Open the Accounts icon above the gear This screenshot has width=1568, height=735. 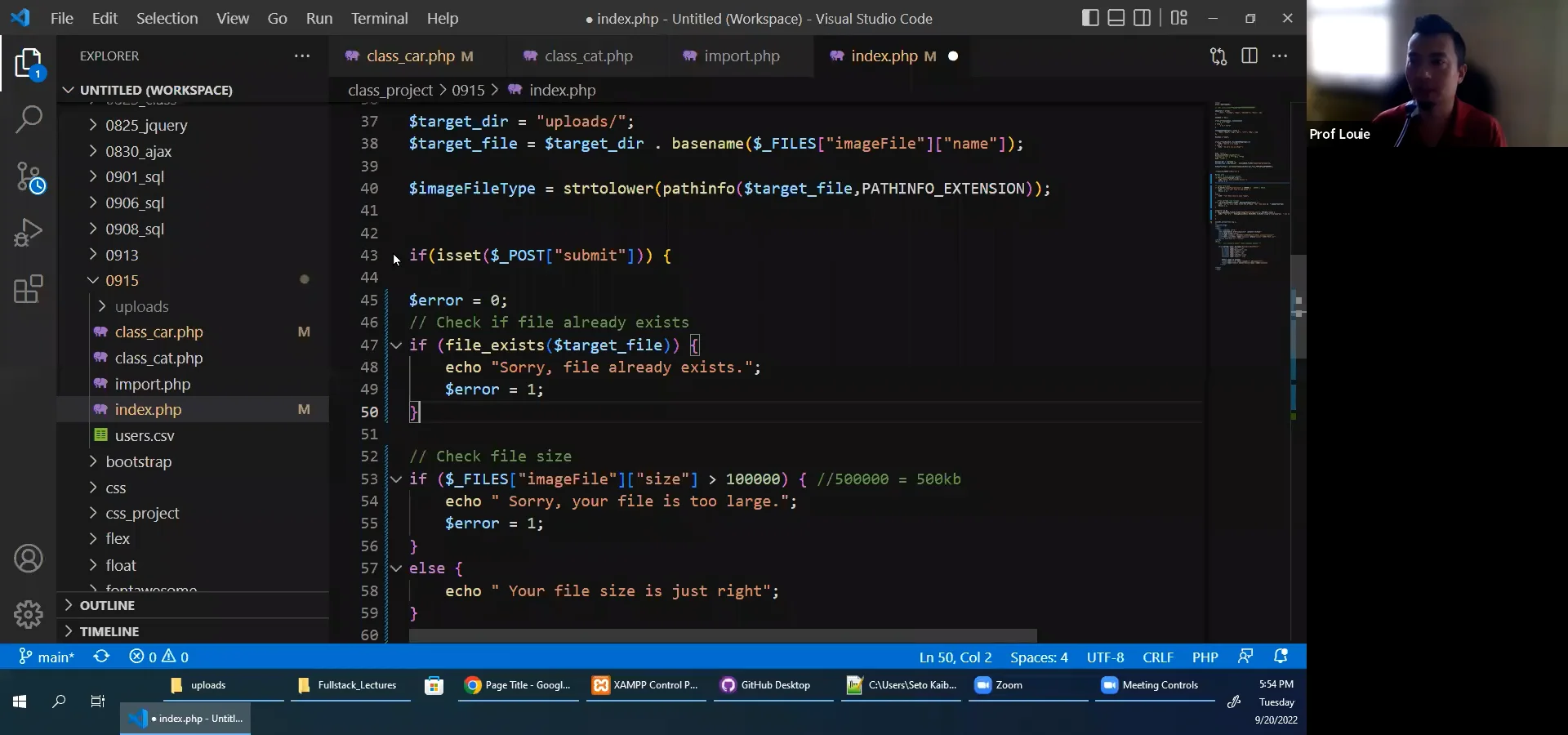(29, 559)
